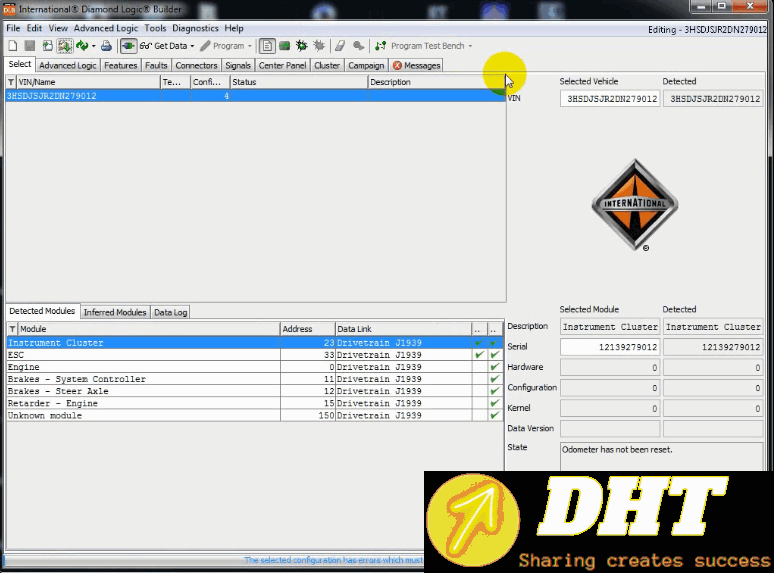774x573 pixels.
Task: Click the State box about odometer reset
Action: 661,457
